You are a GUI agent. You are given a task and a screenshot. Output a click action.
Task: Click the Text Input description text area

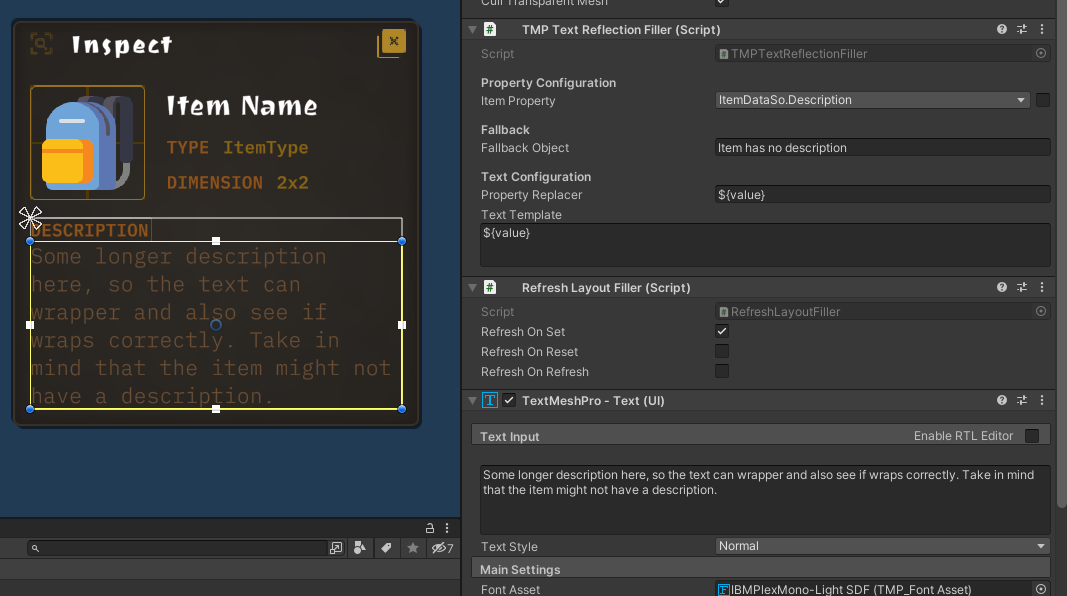click(765, 499)
